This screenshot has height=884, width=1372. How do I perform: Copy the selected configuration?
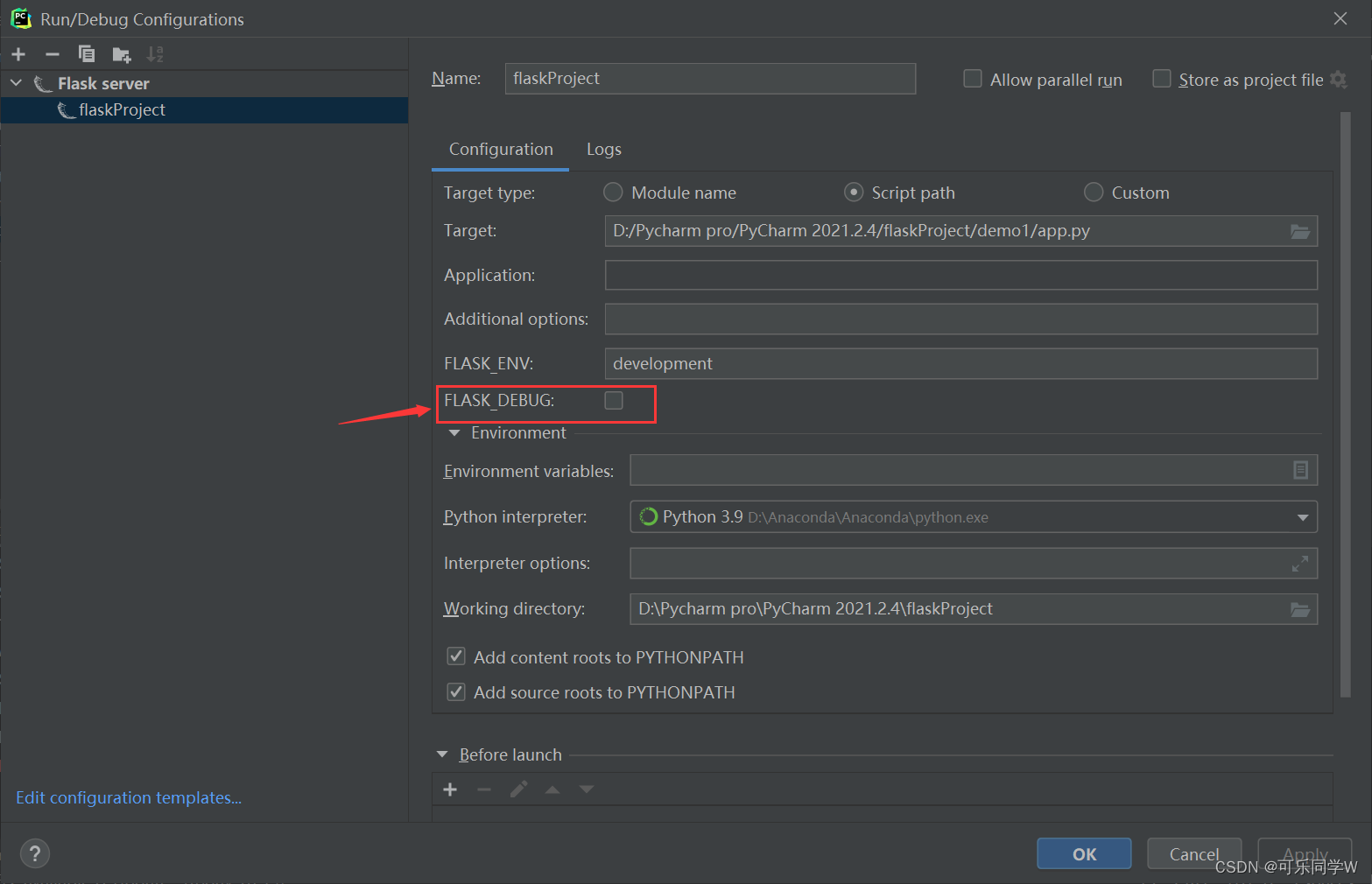click(x=87, y=54)
